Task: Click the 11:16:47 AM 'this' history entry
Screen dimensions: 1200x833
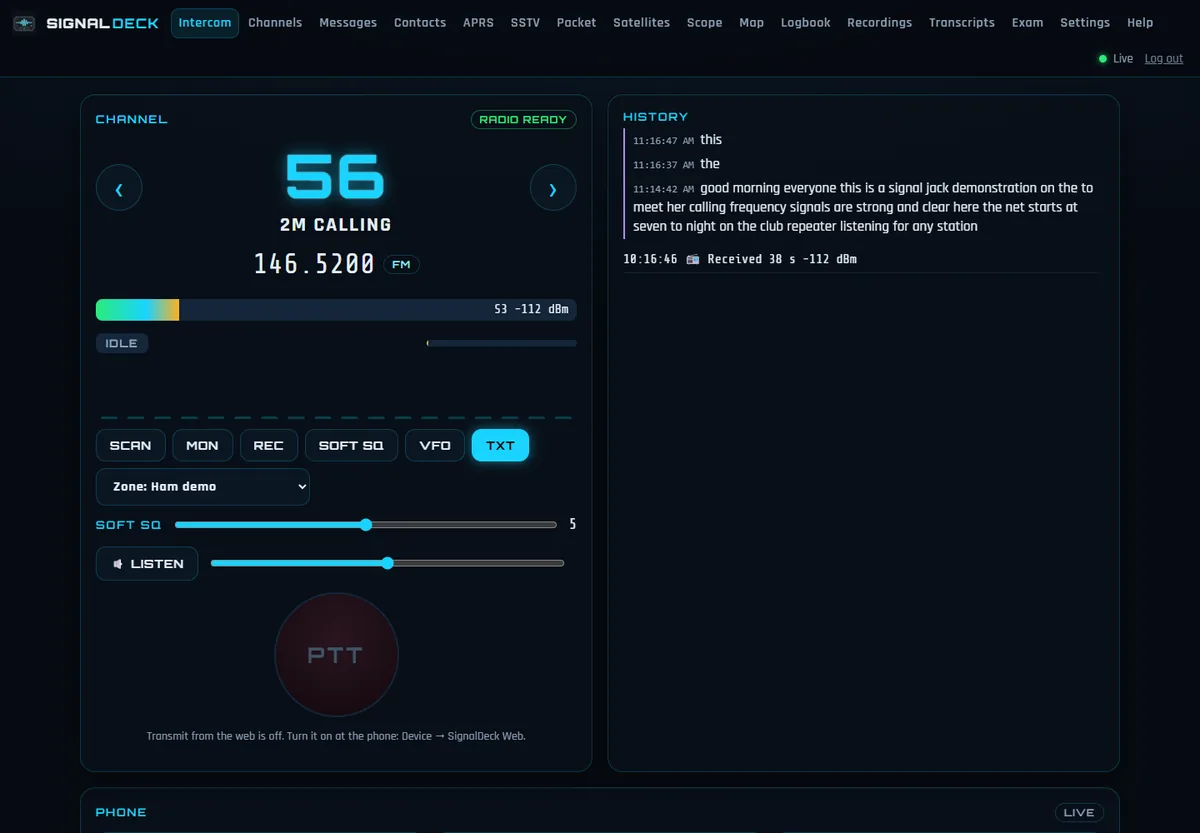Action: 677,140
